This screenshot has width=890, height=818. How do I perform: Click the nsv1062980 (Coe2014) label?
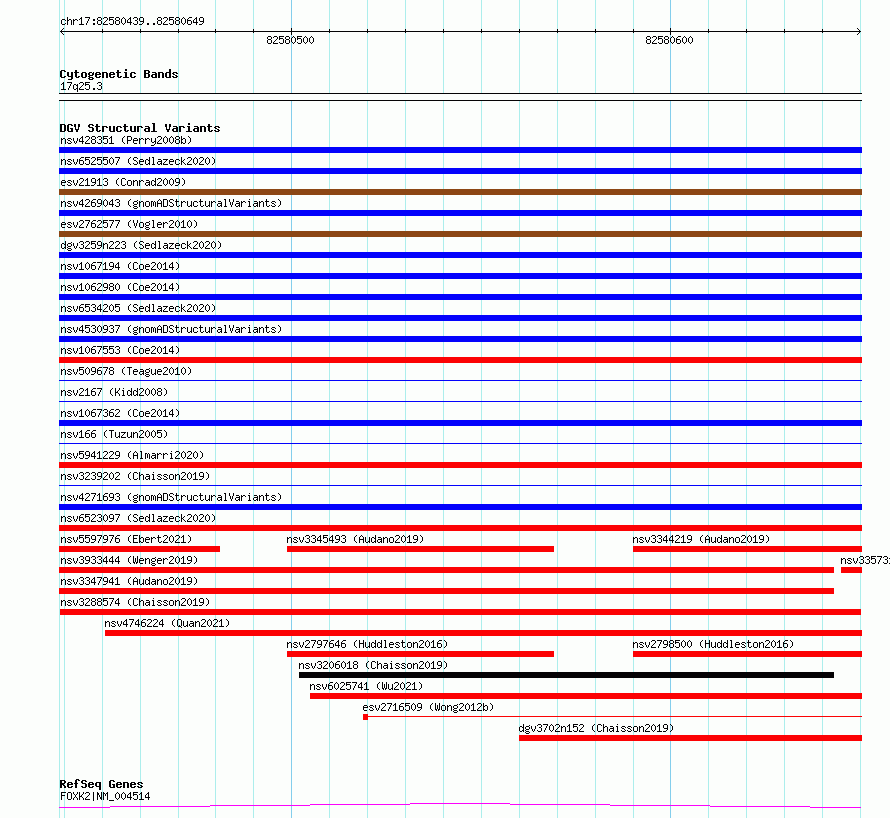click(120, 287)
